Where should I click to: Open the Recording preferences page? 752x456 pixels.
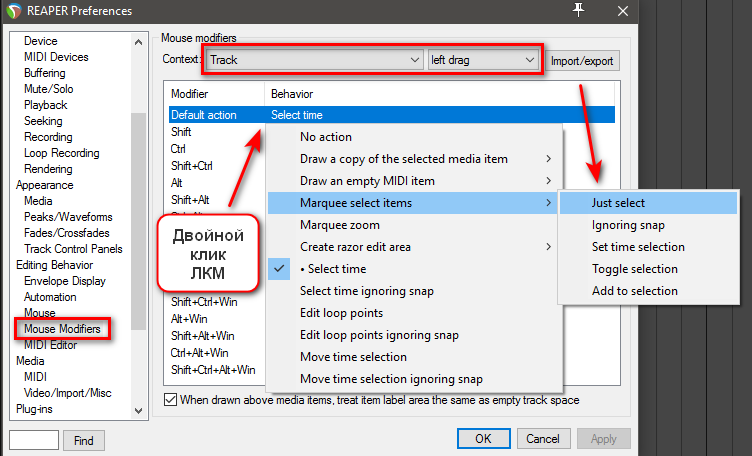tap(48, 137)
